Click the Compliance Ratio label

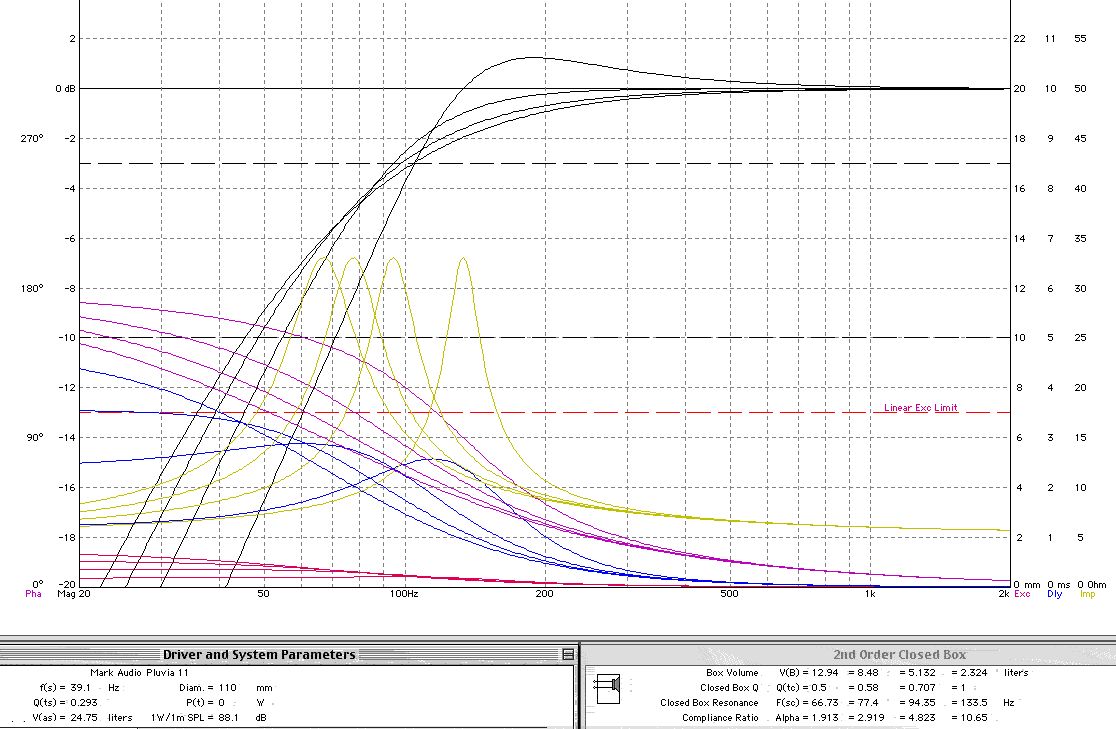pyautogui.click(x=720, y=718)
